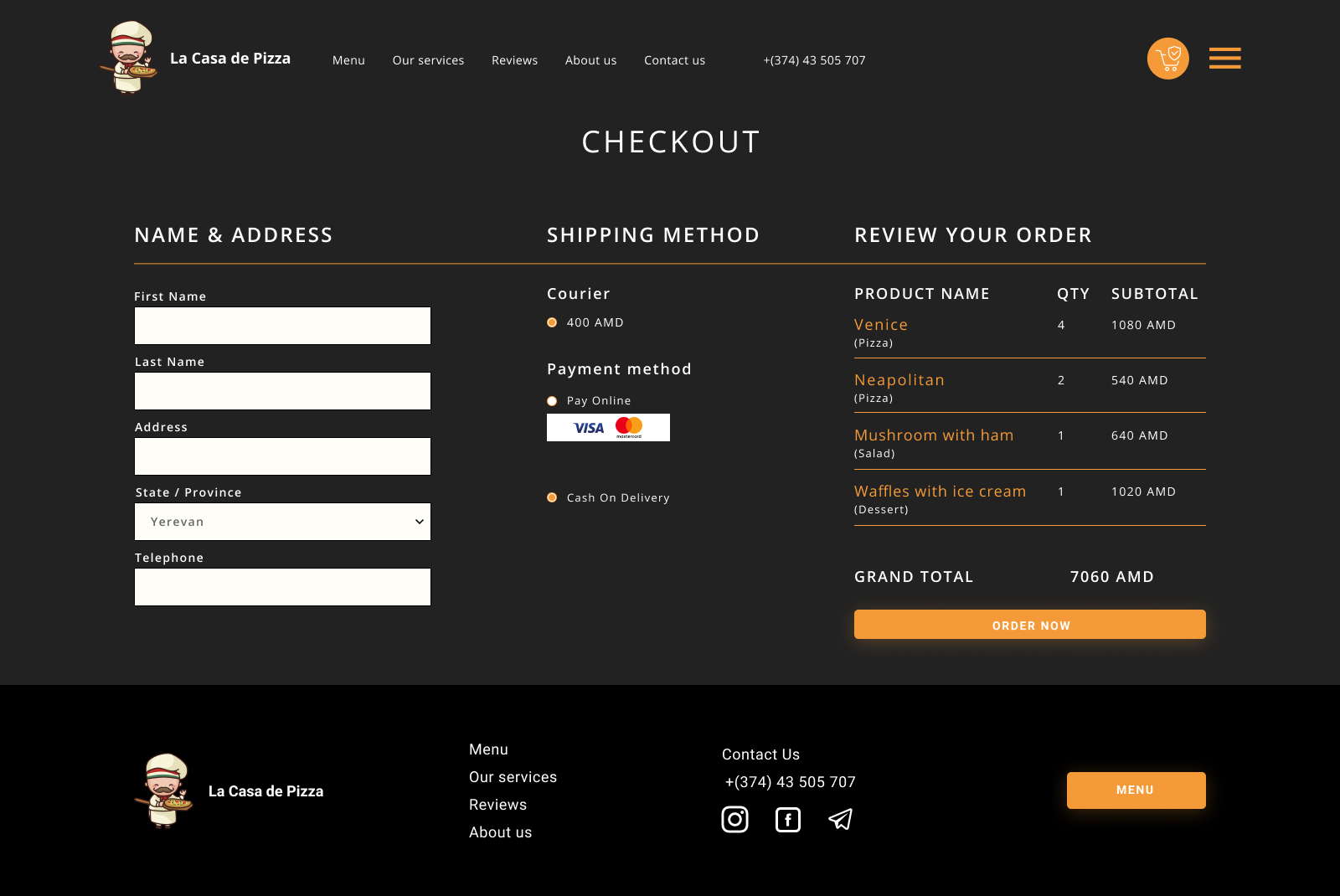The width and height of the screenshot is (1340, 896).
Task: Open the Reviews link in the footer
Action: tap(497, 805)
